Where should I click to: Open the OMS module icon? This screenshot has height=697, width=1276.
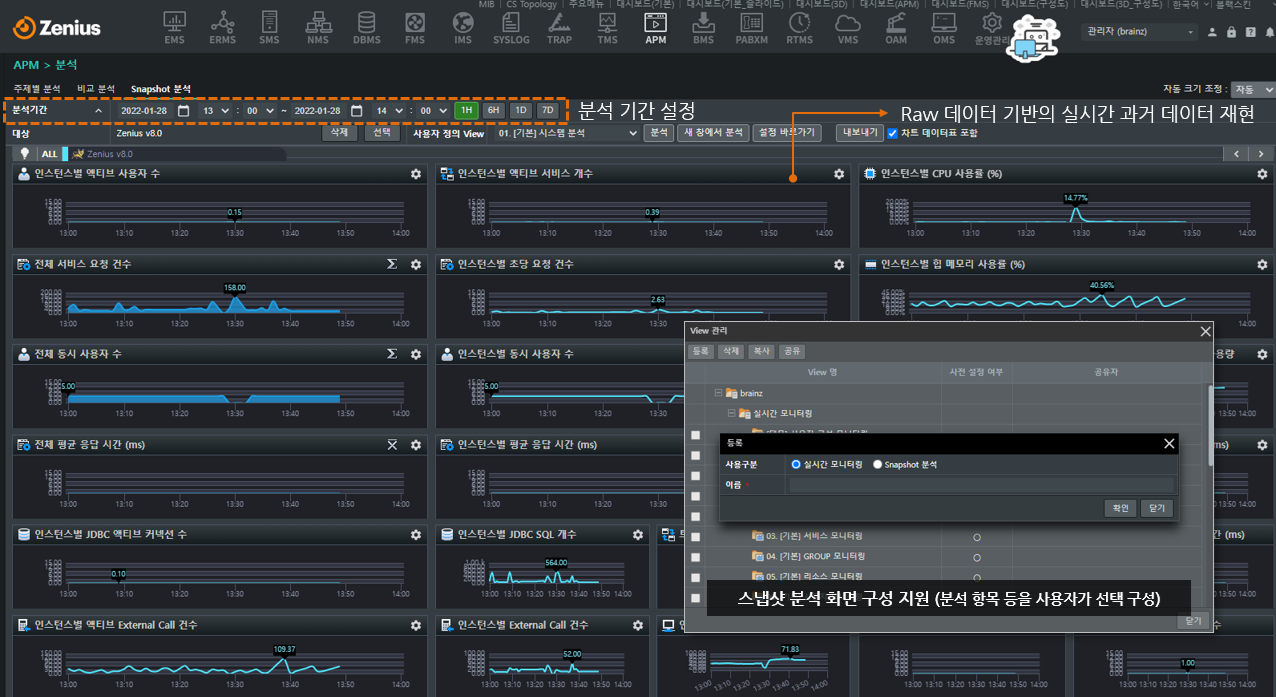click(943, 27)
